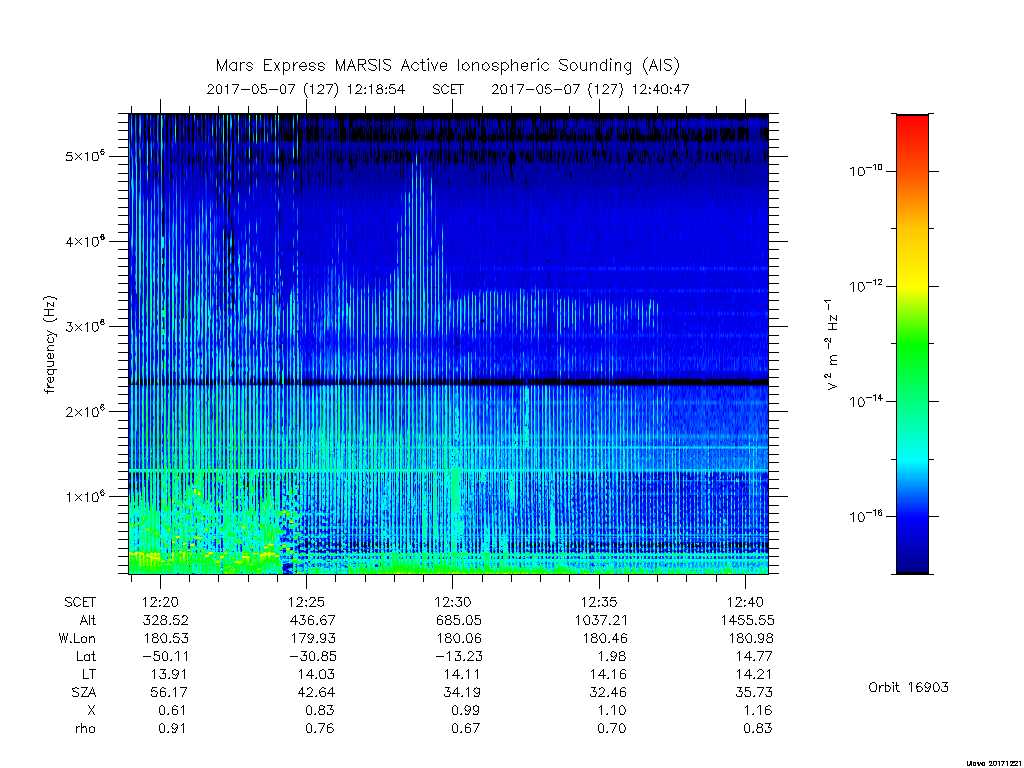The image size is (1024, 768).
Task: Click the "W.Lon" row label
Action: [x=77, y=638]
